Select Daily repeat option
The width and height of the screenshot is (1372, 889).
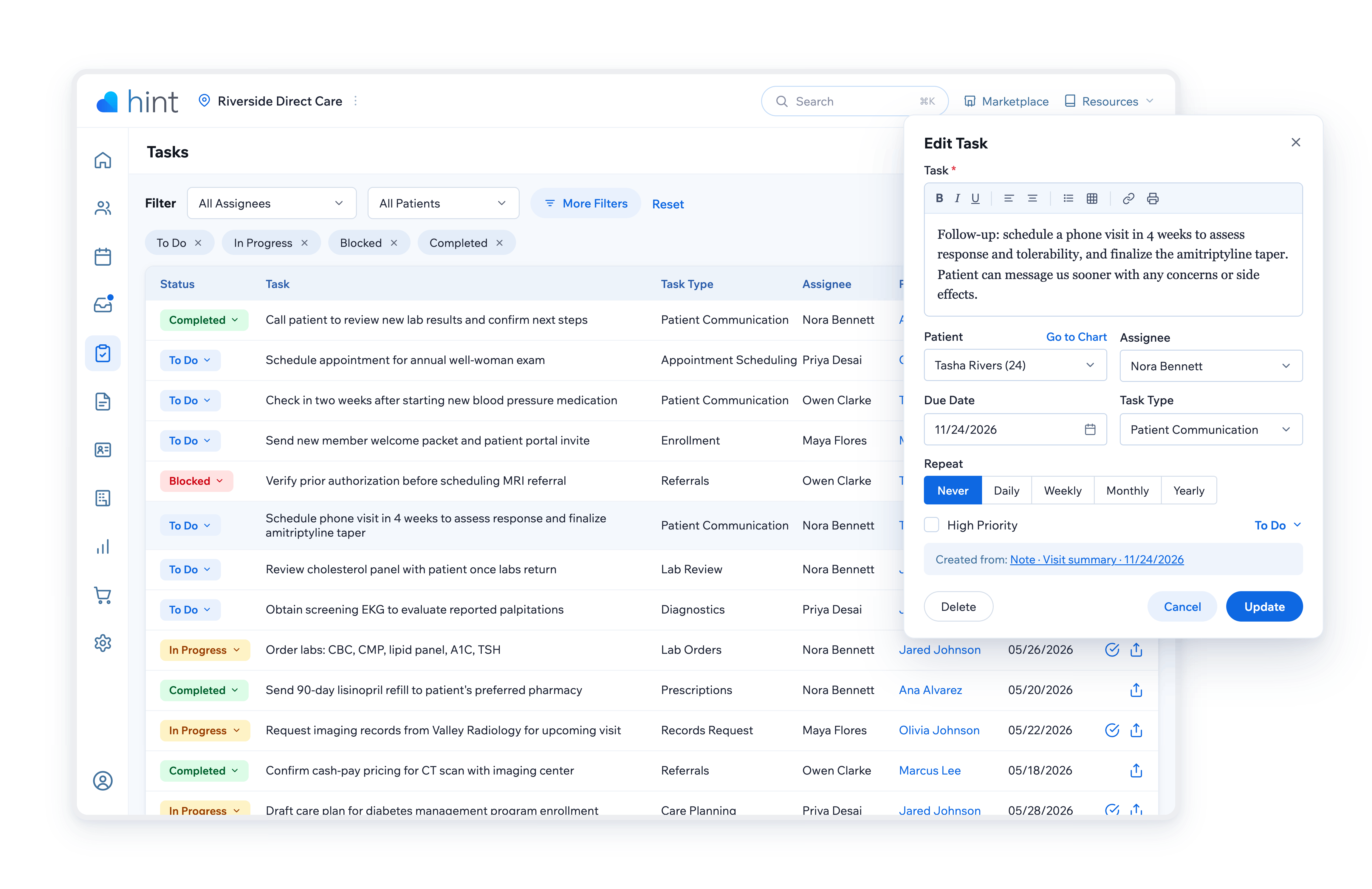coord(1006,491)
